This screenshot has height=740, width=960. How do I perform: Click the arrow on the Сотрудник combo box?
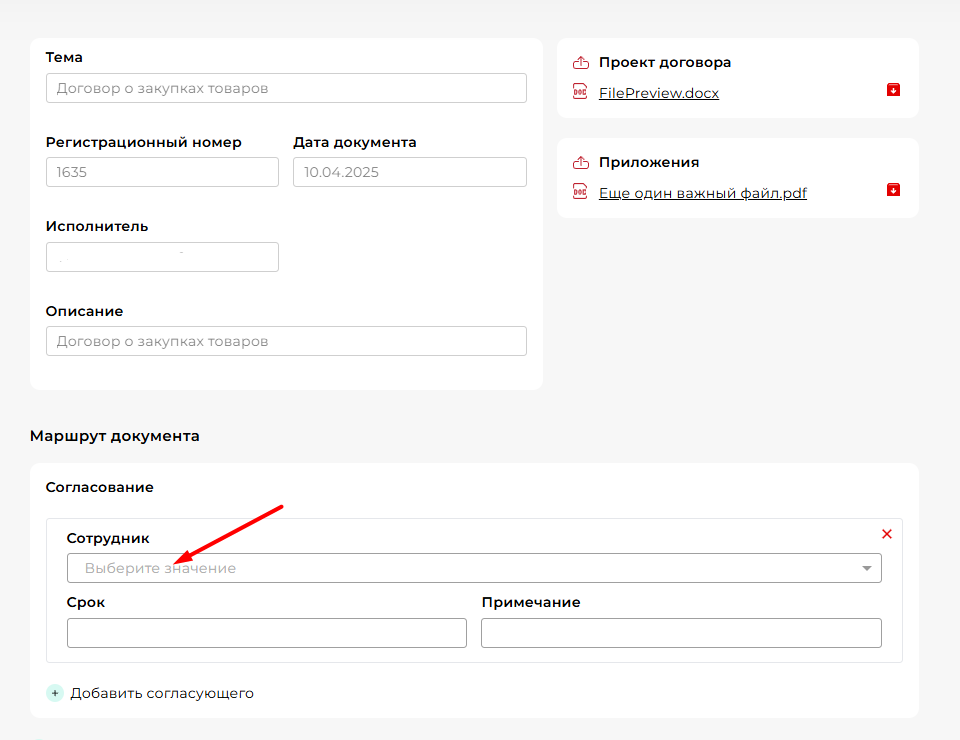[x=866, y=569]
